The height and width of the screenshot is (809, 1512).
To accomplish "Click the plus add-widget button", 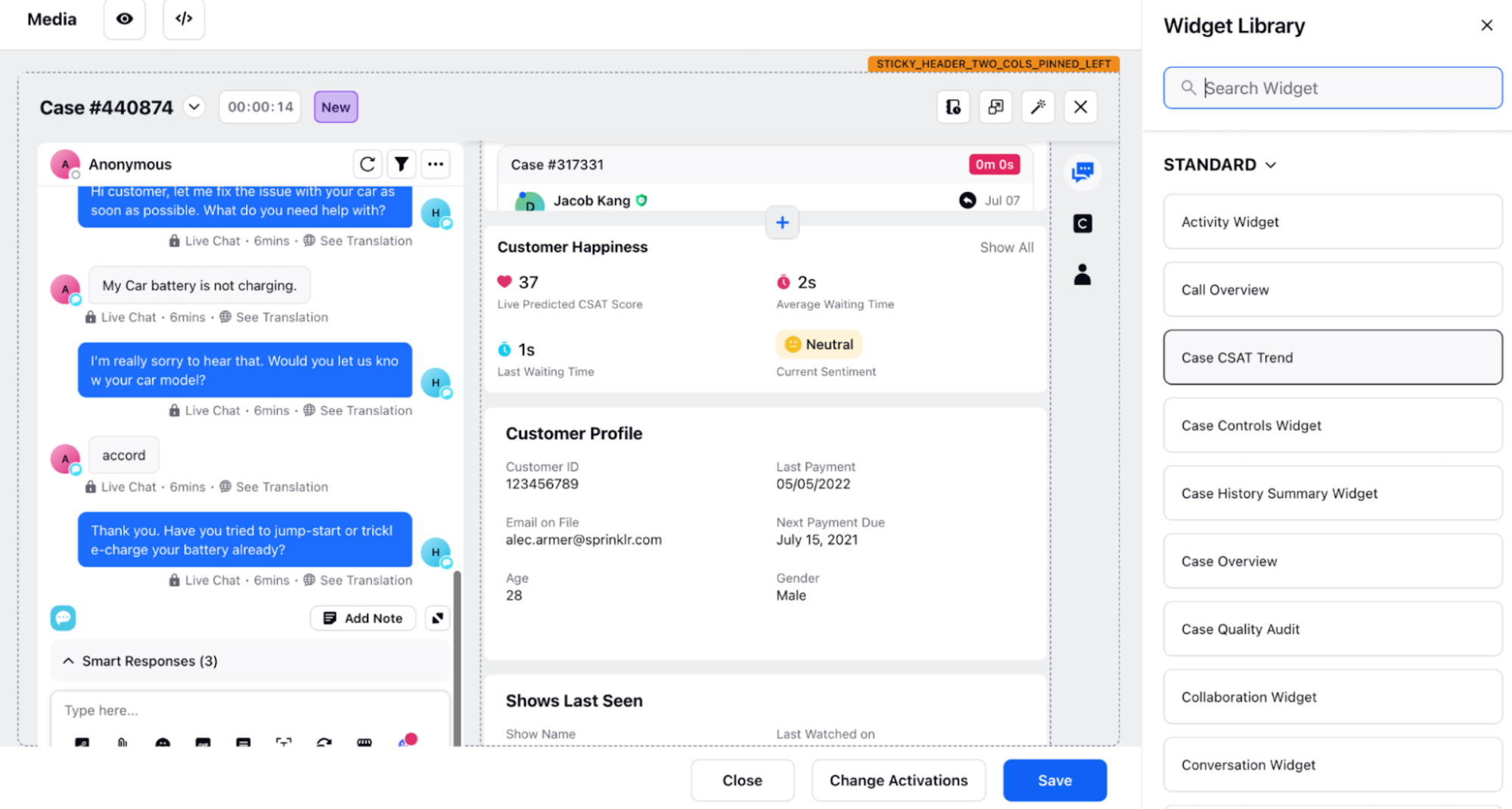I will pyautogui.click(x=782, y=222).
